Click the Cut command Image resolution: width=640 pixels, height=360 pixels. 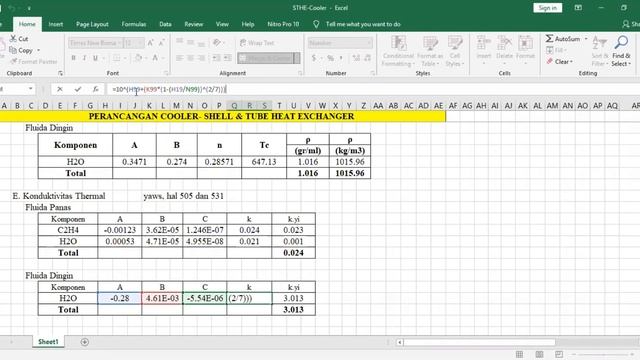coord(19,39)
